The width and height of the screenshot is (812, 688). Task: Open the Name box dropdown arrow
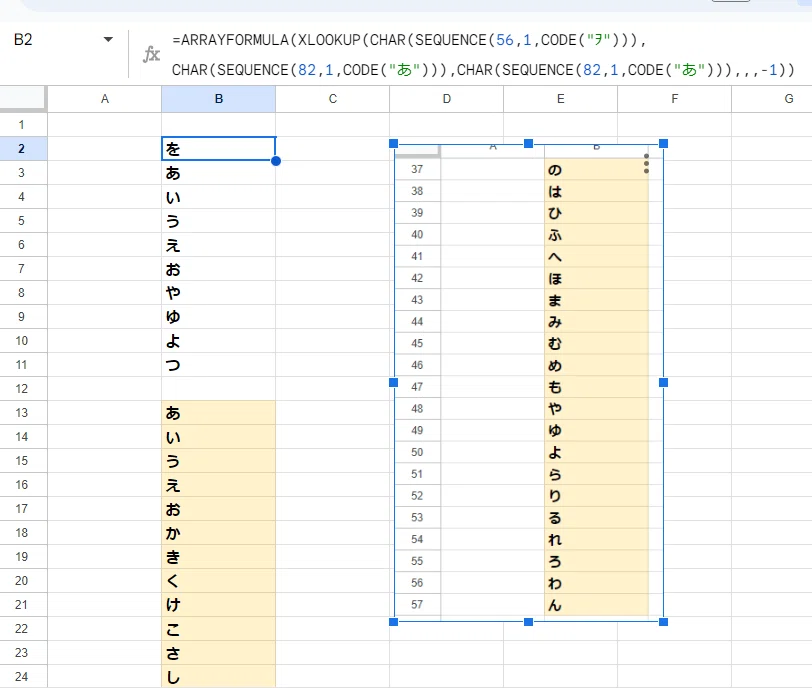[x=108, y=39]
